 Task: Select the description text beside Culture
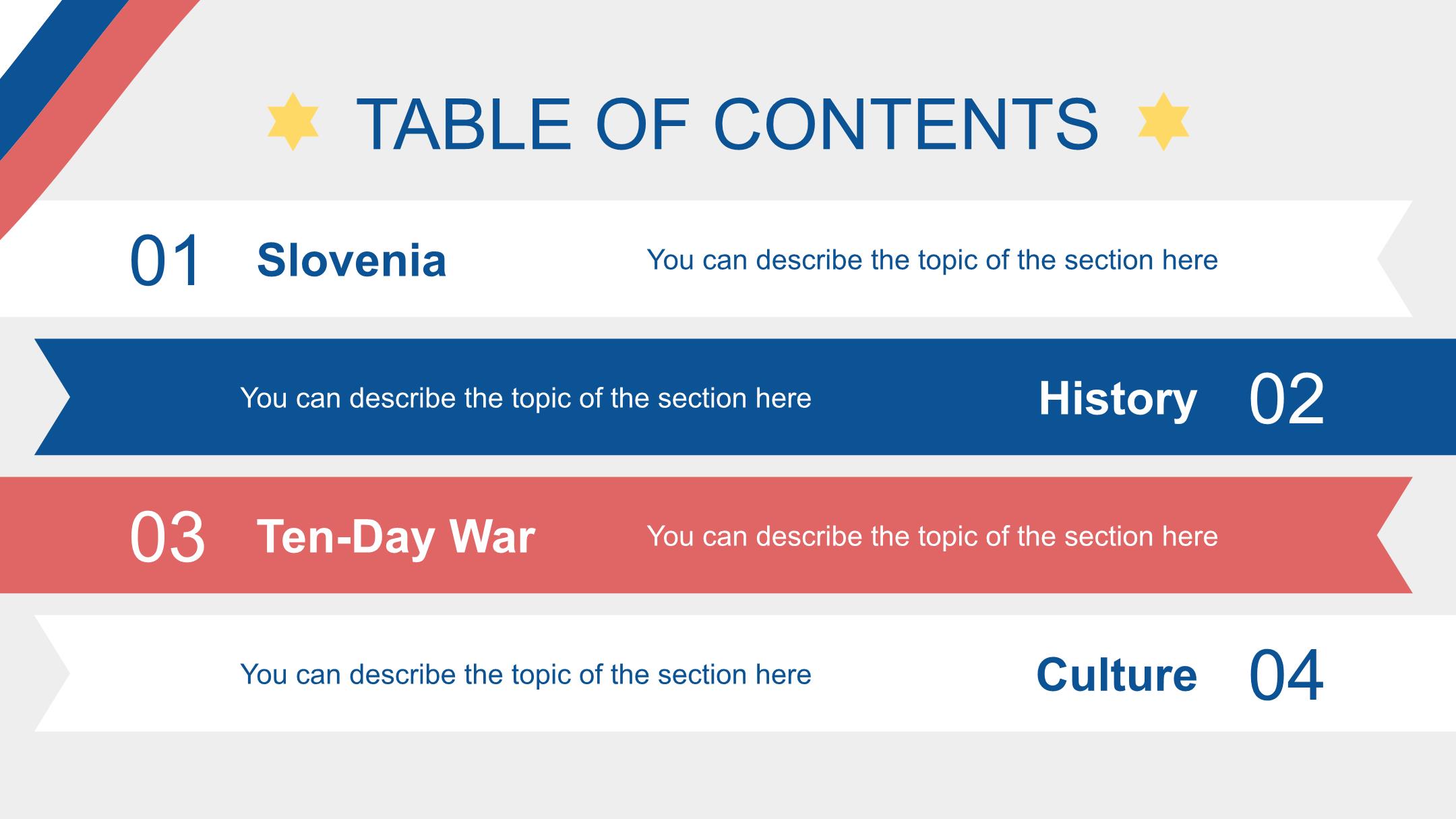tap(526, 675)
